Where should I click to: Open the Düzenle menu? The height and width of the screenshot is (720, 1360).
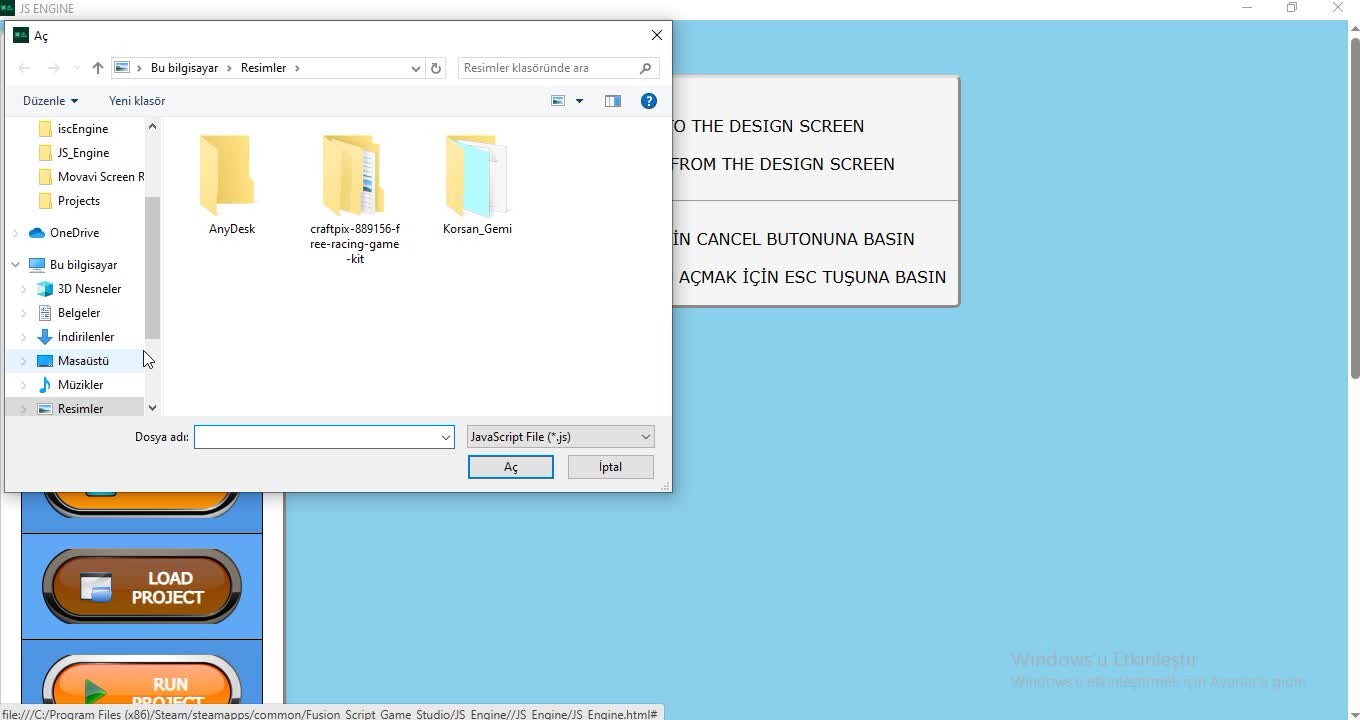point(50,101)
